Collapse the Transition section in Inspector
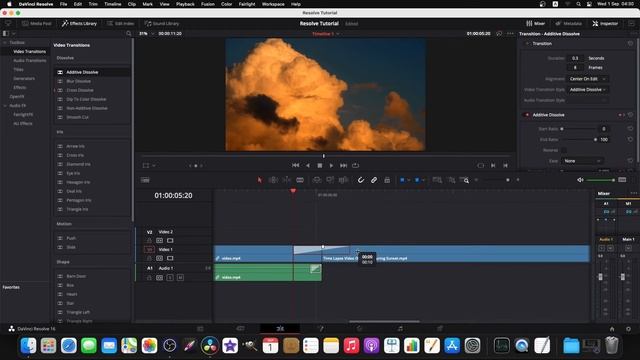This screenshot has height=360, width=640. (x=527, y=44)
